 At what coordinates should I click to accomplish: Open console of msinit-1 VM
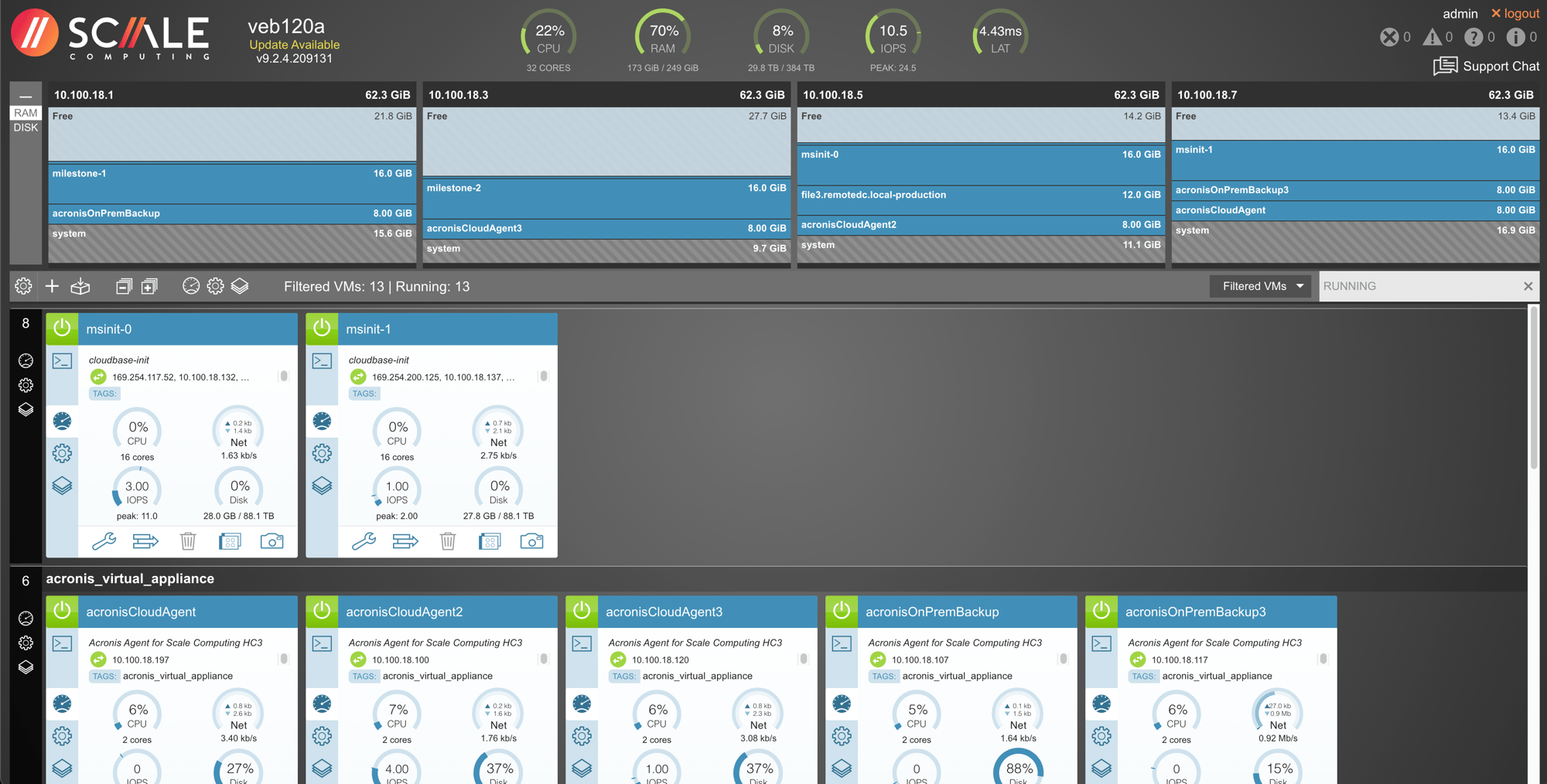tap(322, 361)
